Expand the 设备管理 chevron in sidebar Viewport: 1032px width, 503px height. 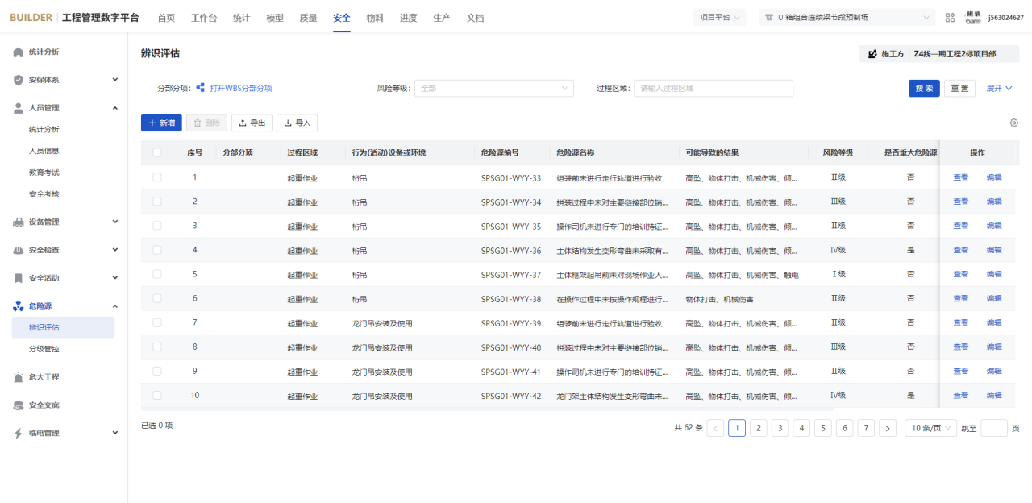(115, 222)
